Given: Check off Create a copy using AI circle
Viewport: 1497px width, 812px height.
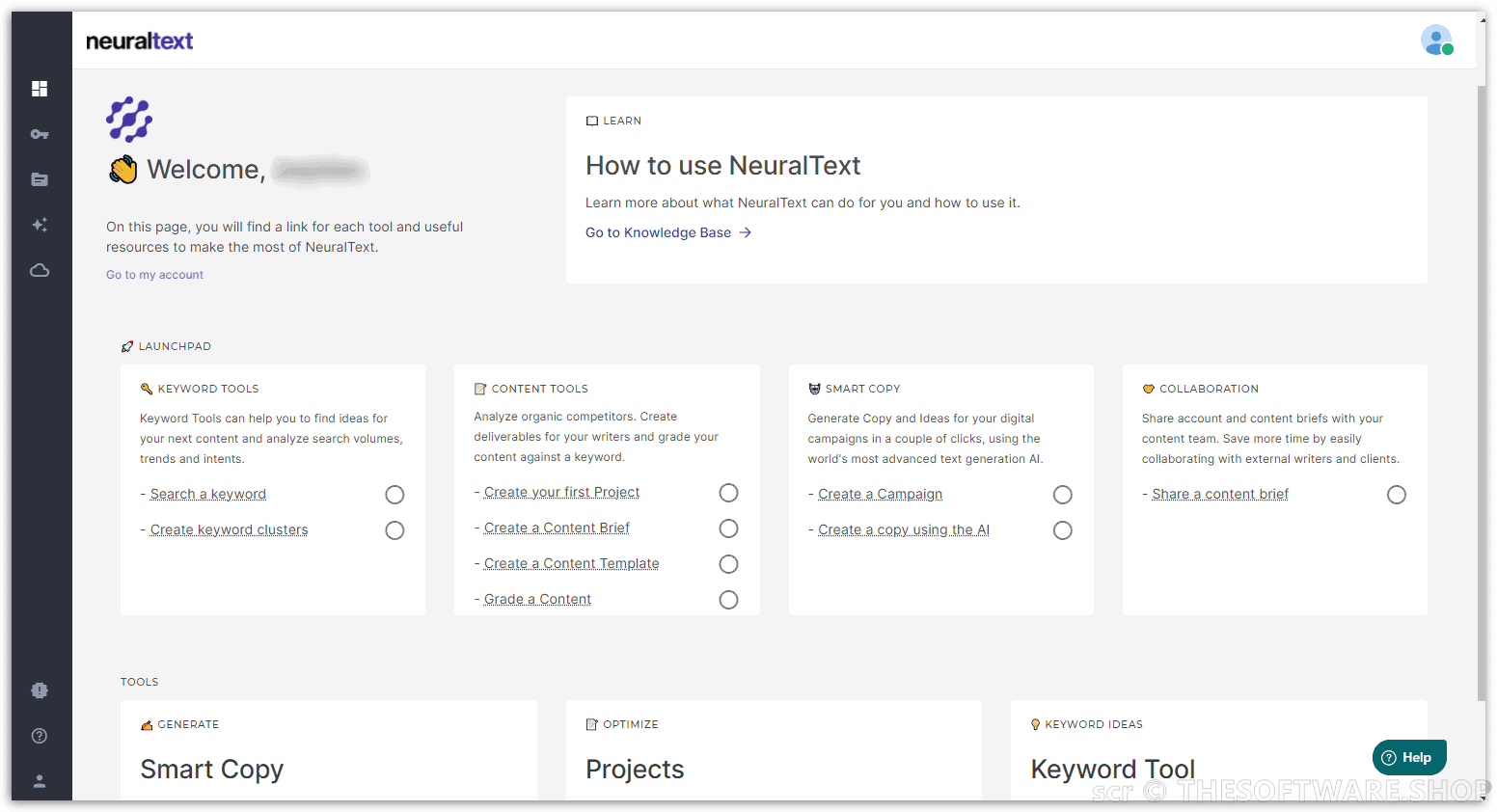Looking at the screenshot, I should [1063, 530].
